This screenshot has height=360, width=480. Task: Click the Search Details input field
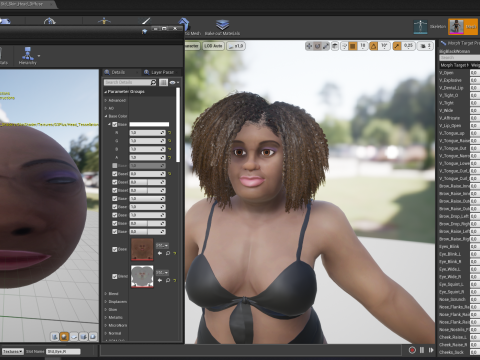(x=130, y=82)
